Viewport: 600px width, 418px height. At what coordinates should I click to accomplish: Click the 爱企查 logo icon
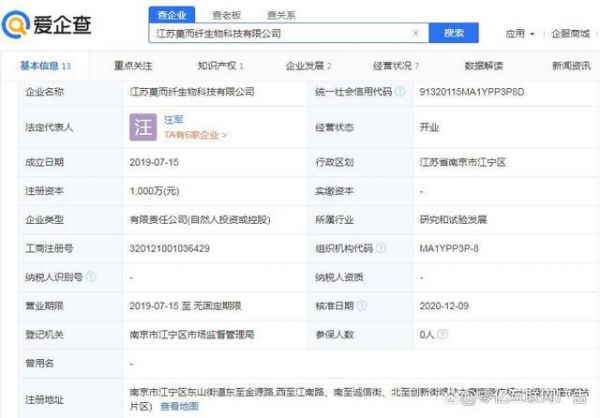(x=16, y=25)
